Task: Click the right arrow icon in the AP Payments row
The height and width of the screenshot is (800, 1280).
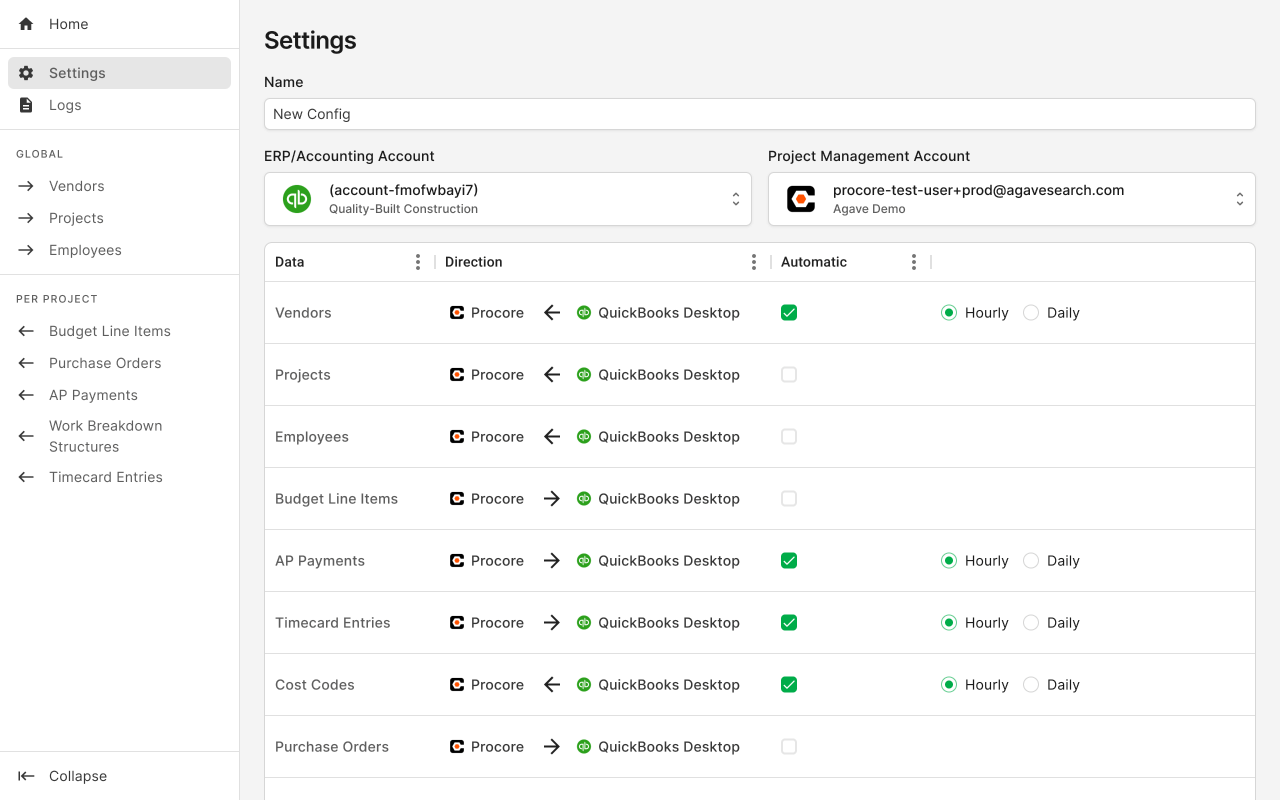Action: 551,560
